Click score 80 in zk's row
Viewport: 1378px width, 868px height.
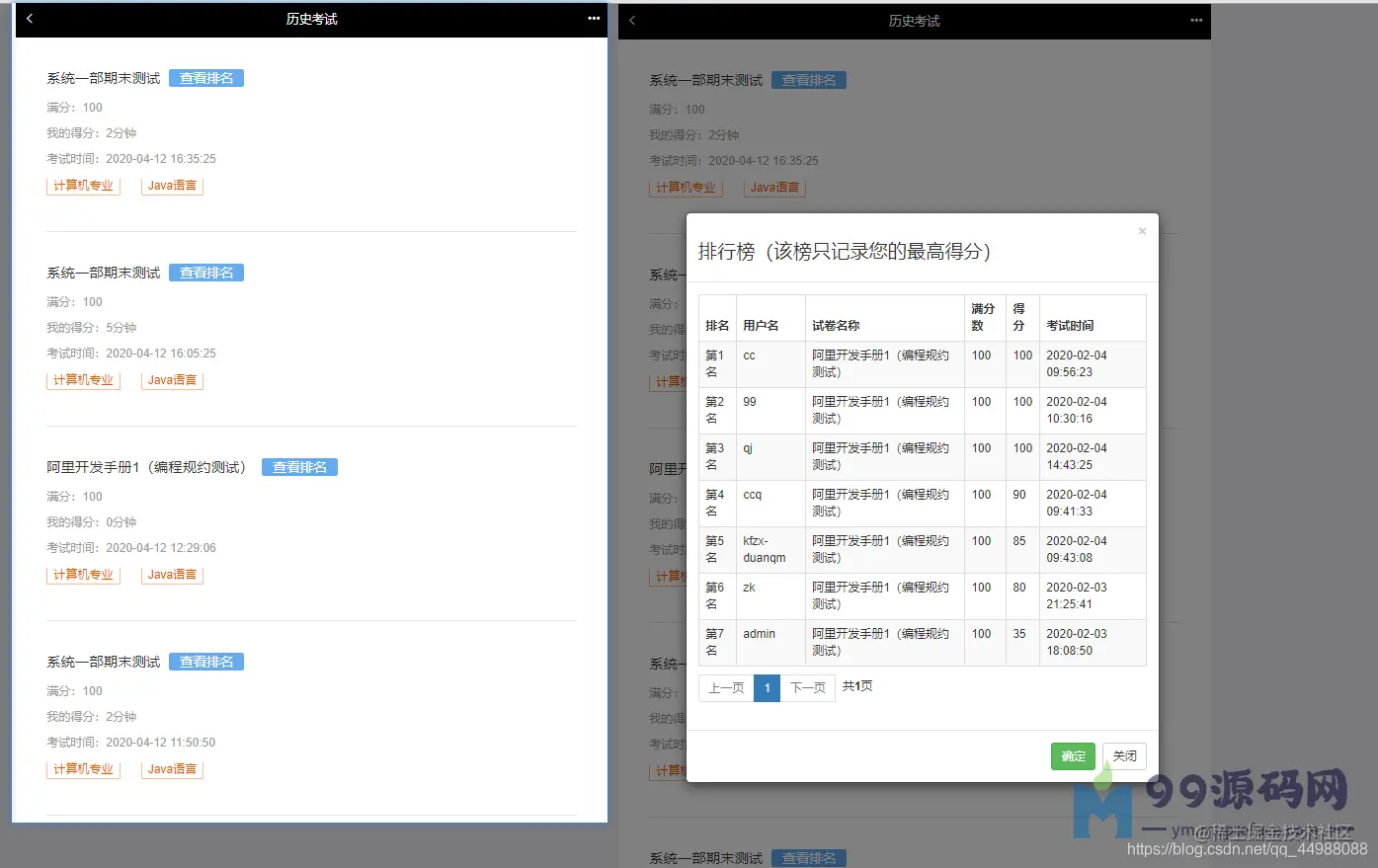click(1019, 588)
